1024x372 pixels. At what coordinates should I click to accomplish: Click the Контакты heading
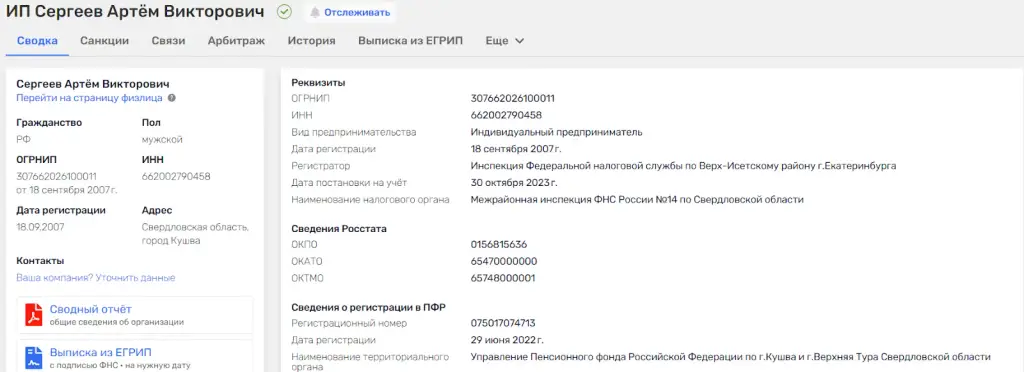40,261
